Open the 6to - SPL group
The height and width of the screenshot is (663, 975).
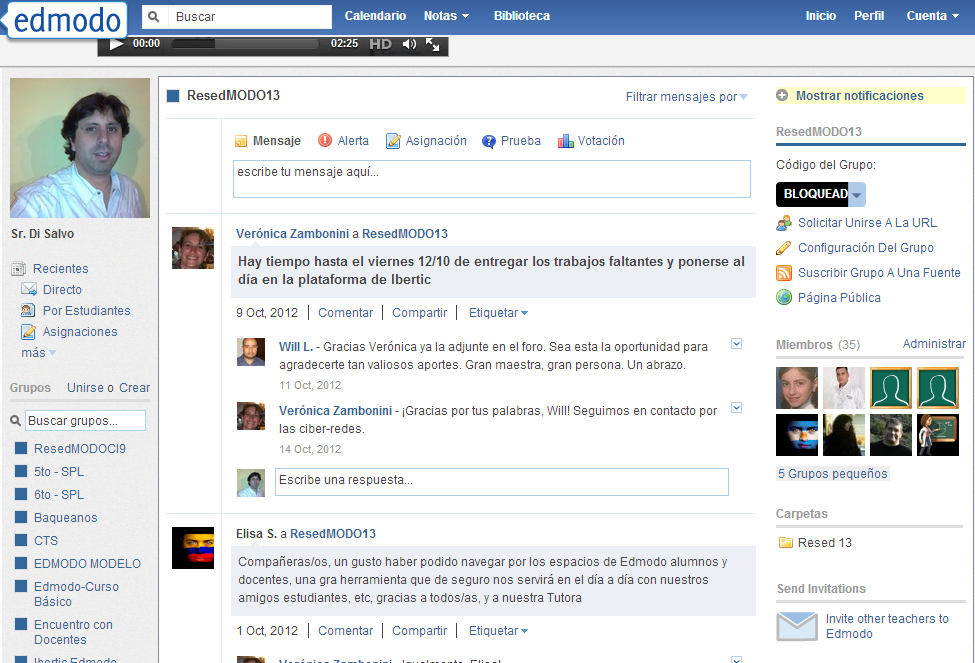pos(59,495)
